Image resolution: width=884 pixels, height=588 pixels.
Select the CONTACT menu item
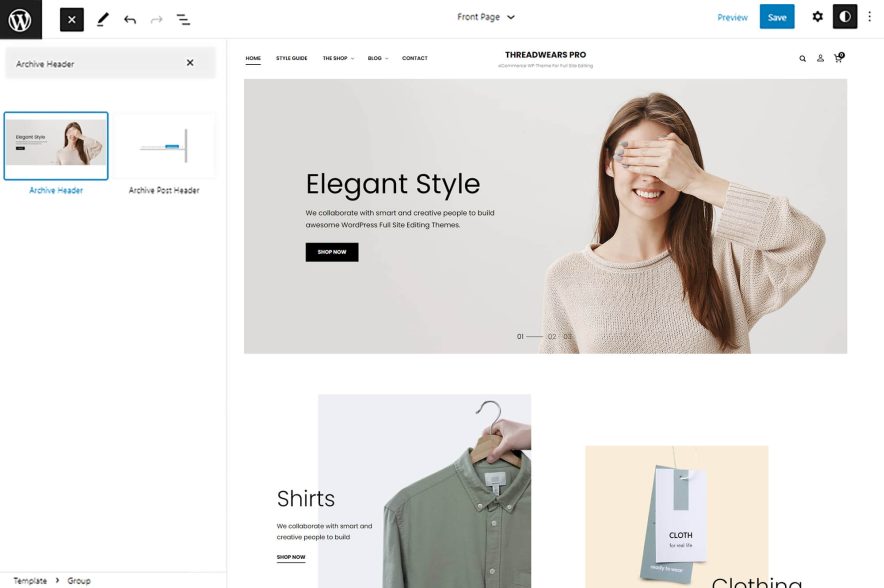click(415, 57)
